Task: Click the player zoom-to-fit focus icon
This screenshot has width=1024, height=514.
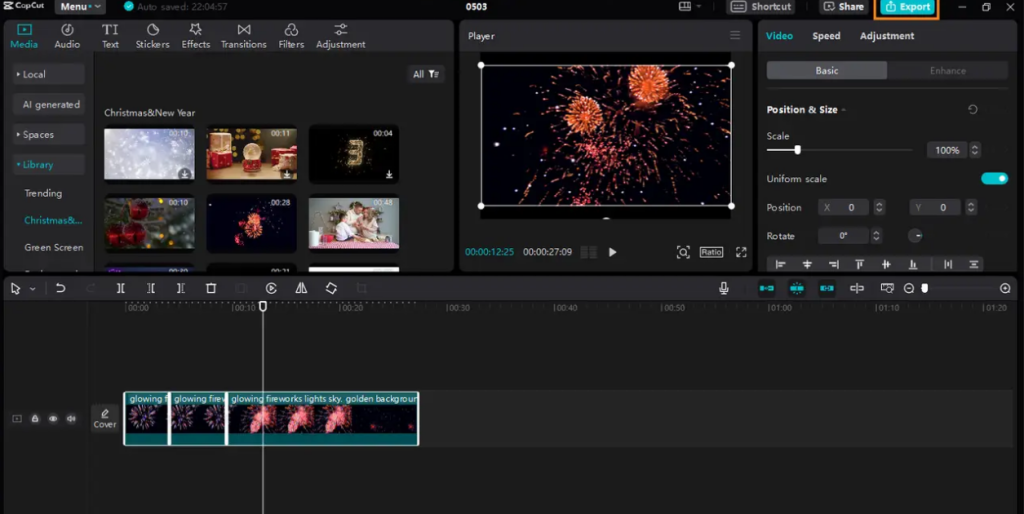Action: [x=683, y=252]
